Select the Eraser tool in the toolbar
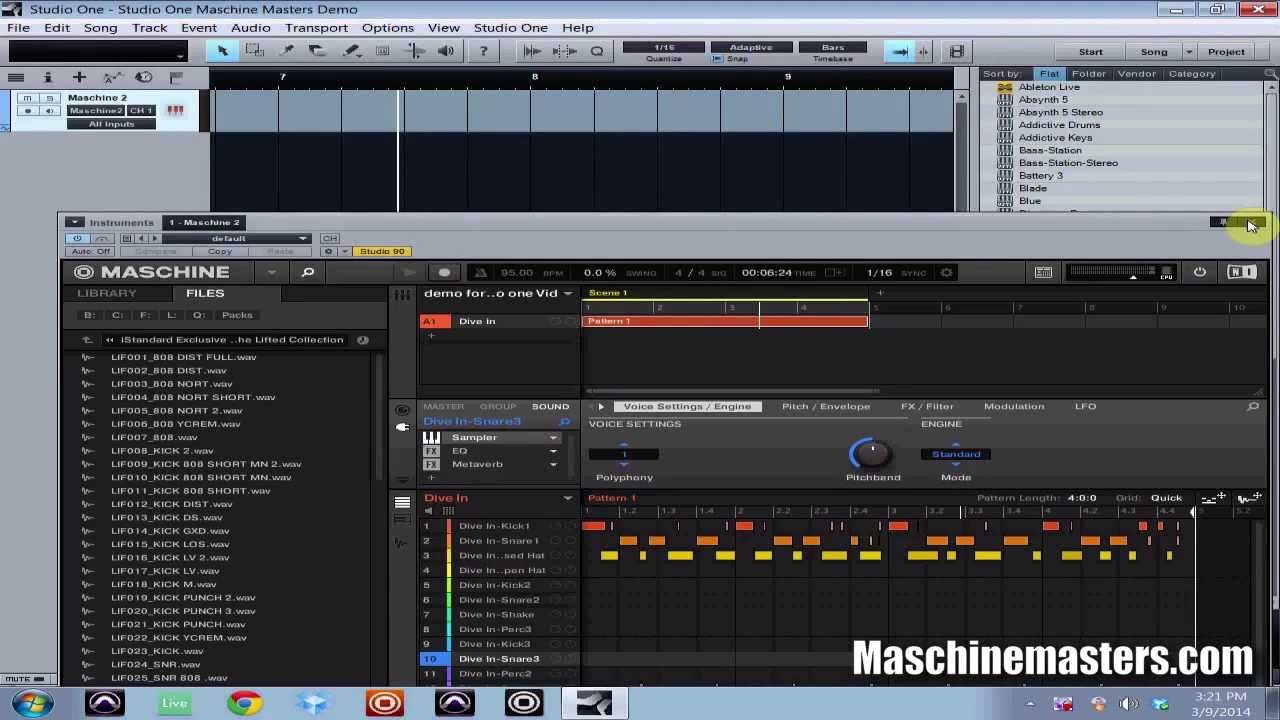Viewport: 1280px width, 720px height. 318,51
